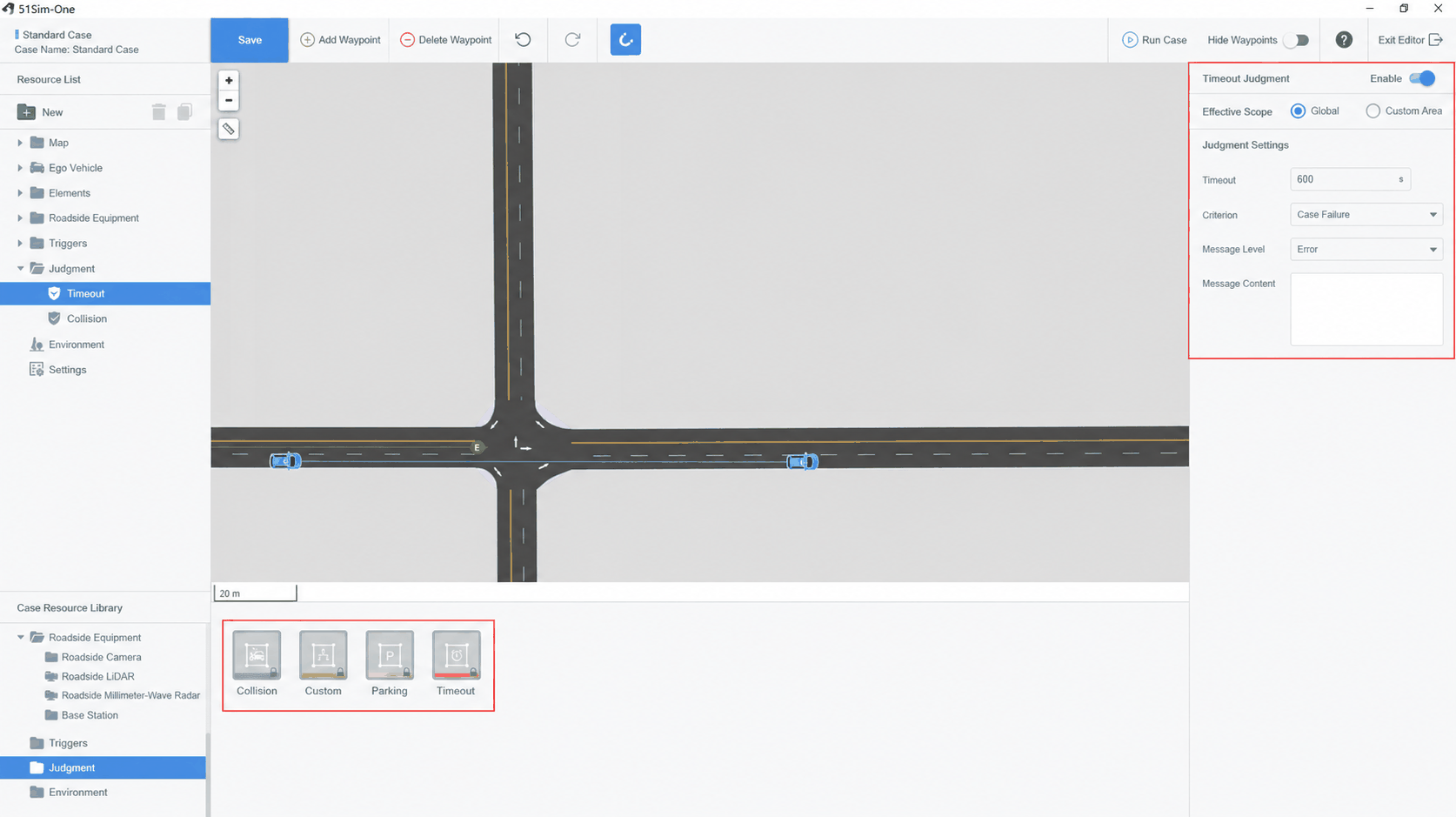Click the Add Waypoint plus circle icon

point(307,40)
